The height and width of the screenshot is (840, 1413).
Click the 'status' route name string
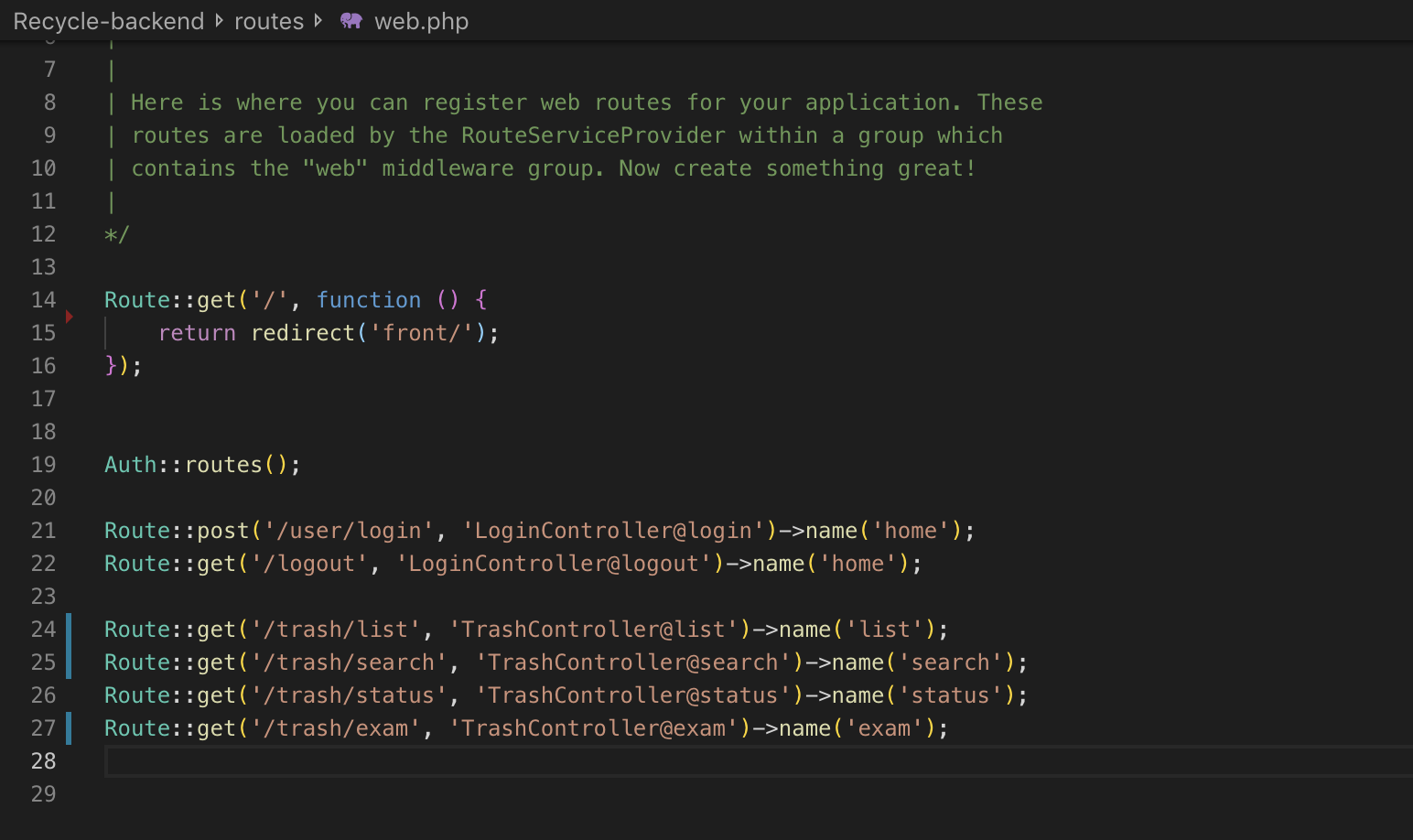(x=950, y=695)
